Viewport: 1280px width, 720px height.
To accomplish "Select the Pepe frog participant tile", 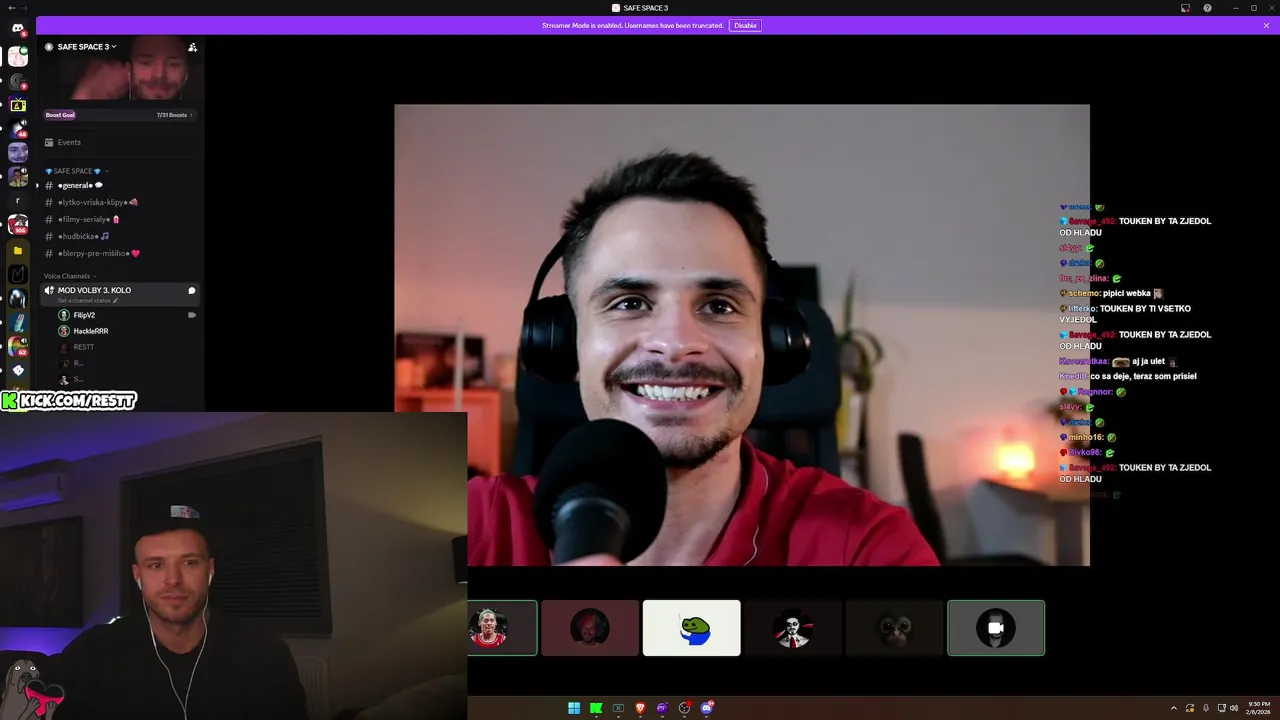I will [x=692, y=628].
